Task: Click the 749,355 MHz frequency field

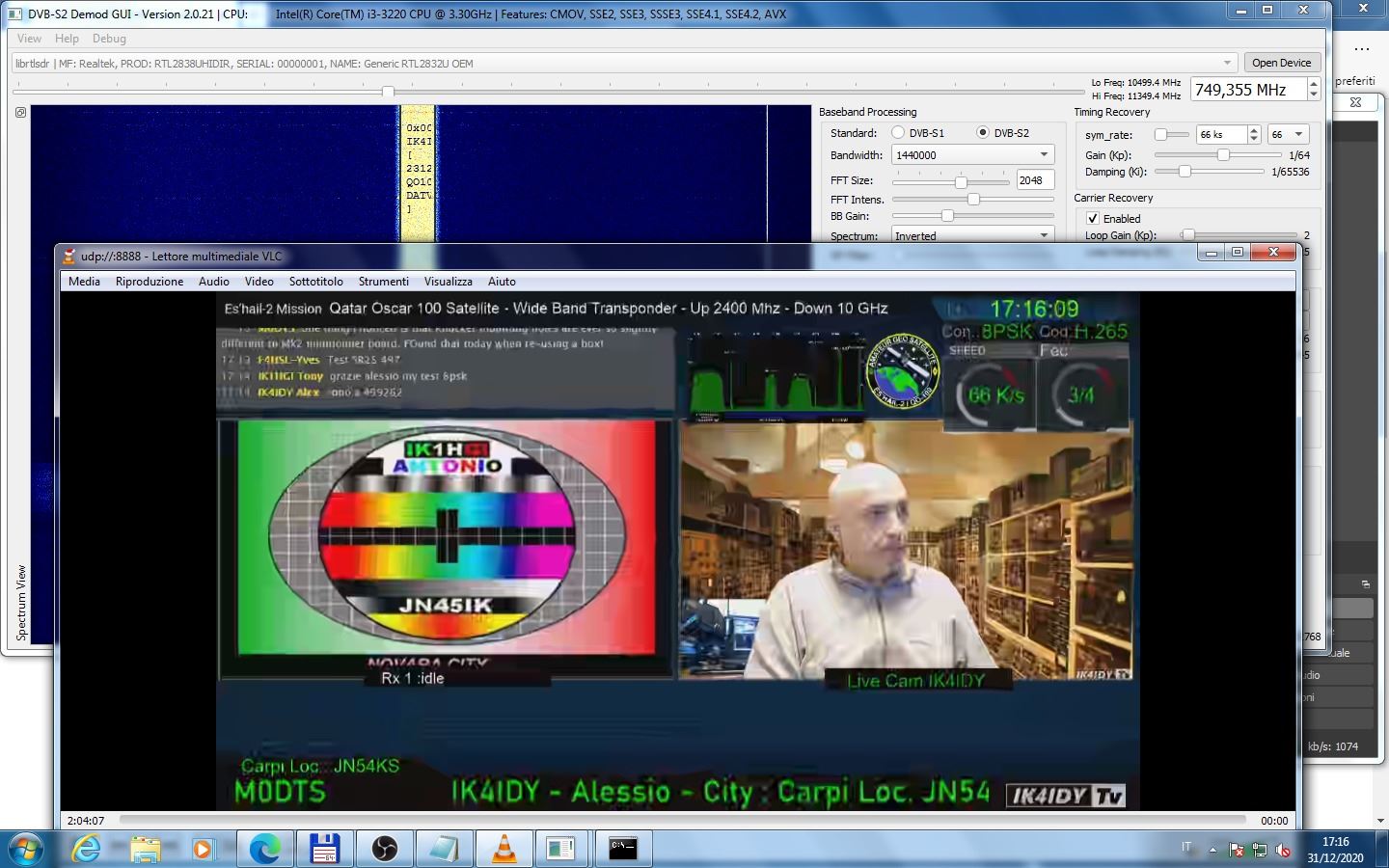Action: point(1248,90)
